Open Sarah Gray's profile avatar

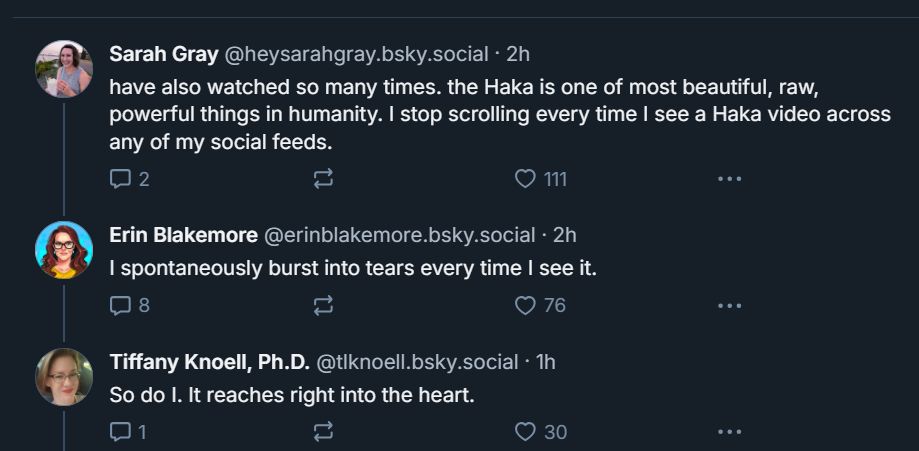coord(64,69)
